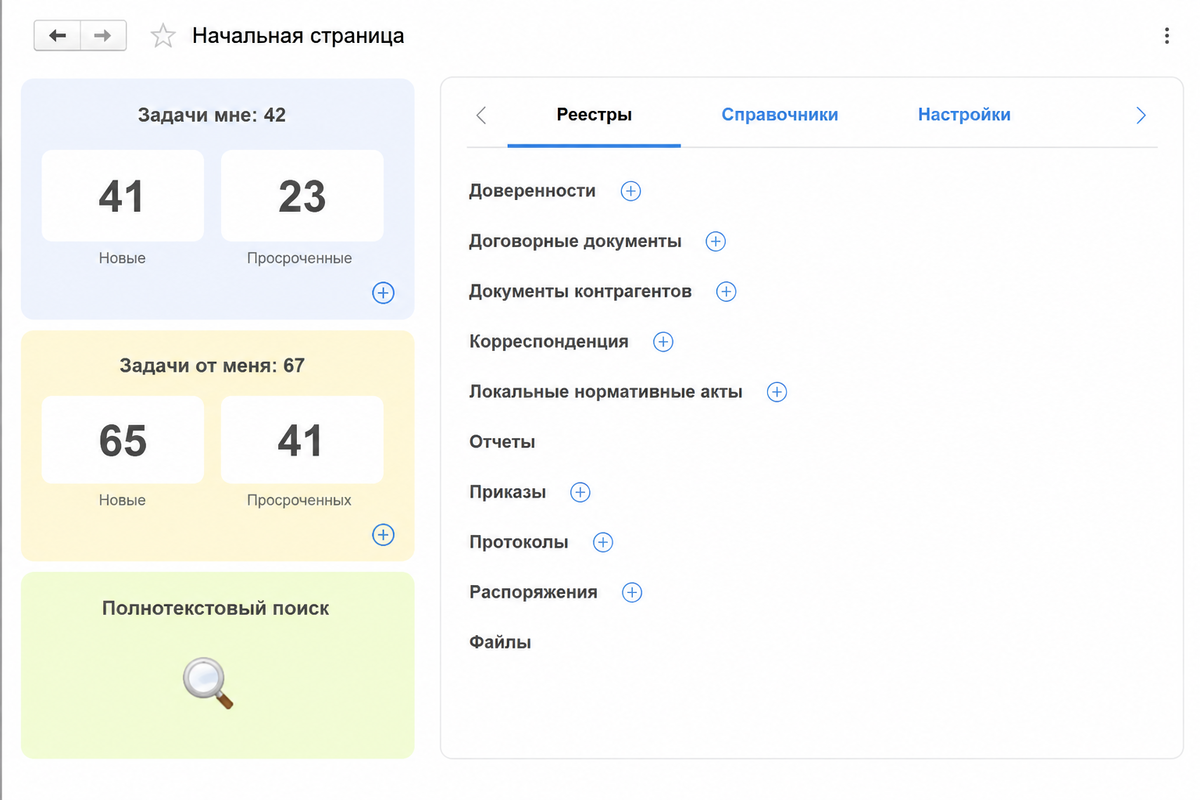
Task: Click the Просроченных label
Action: [x=300, y=500]
